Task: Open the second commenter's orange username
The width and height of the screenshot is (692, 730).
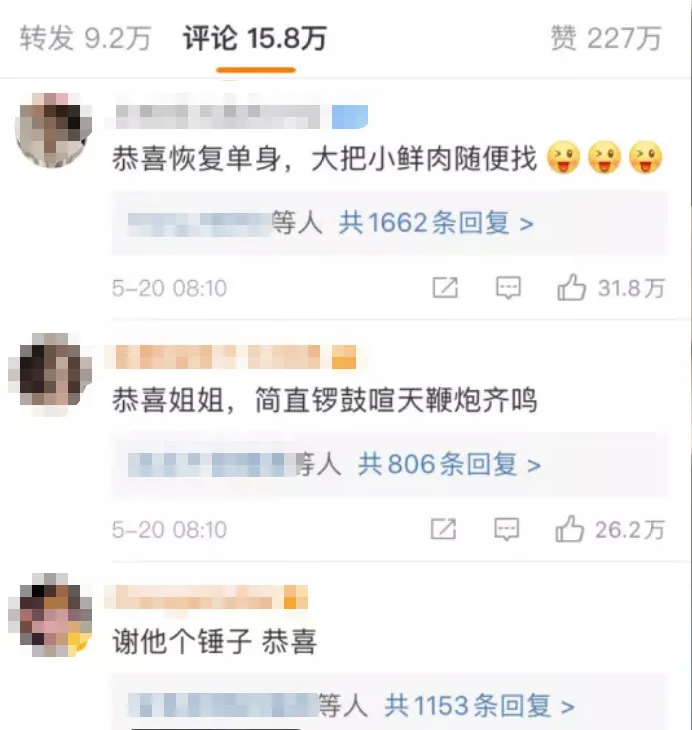Action: click(217, 358)
